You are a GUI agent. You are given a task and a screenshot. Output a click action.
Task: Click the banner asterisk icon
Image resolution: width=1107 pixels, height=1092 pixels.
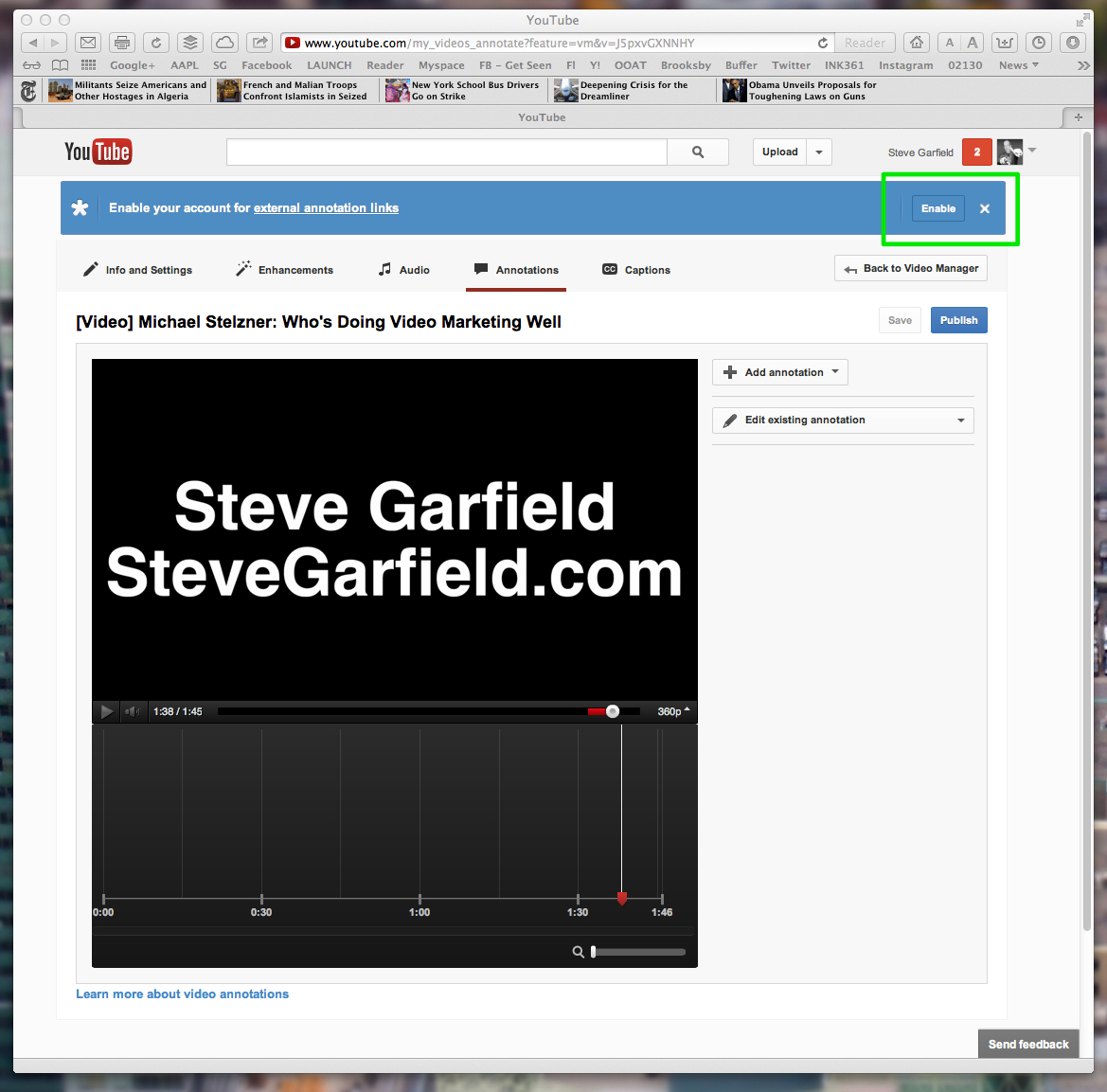(x=80, y=207)
